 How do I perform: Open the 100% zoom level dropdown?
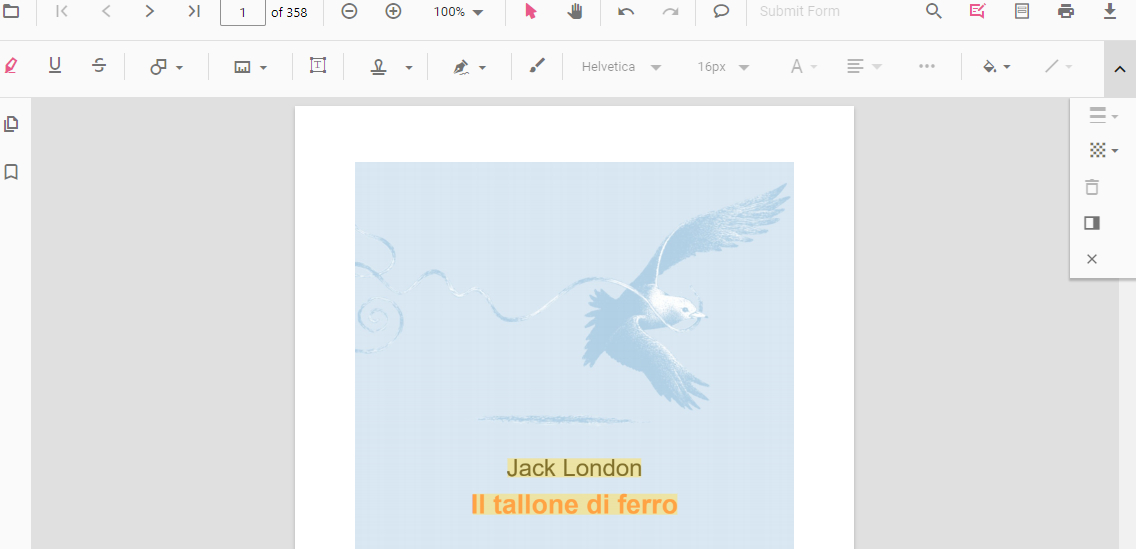tap(459, 12)
